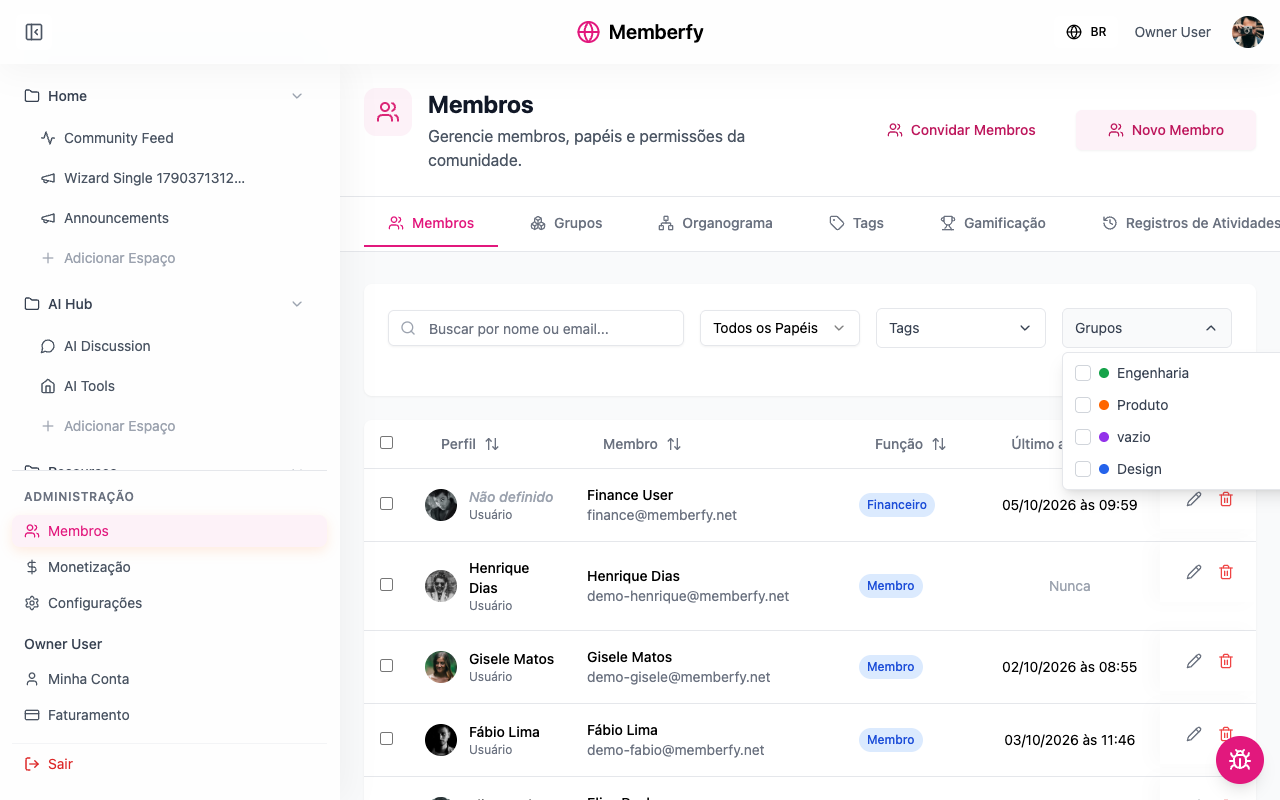Sort by Membro column arrows icon
This screenshot has width=1280, height=800.
click(x=674, y=444)
